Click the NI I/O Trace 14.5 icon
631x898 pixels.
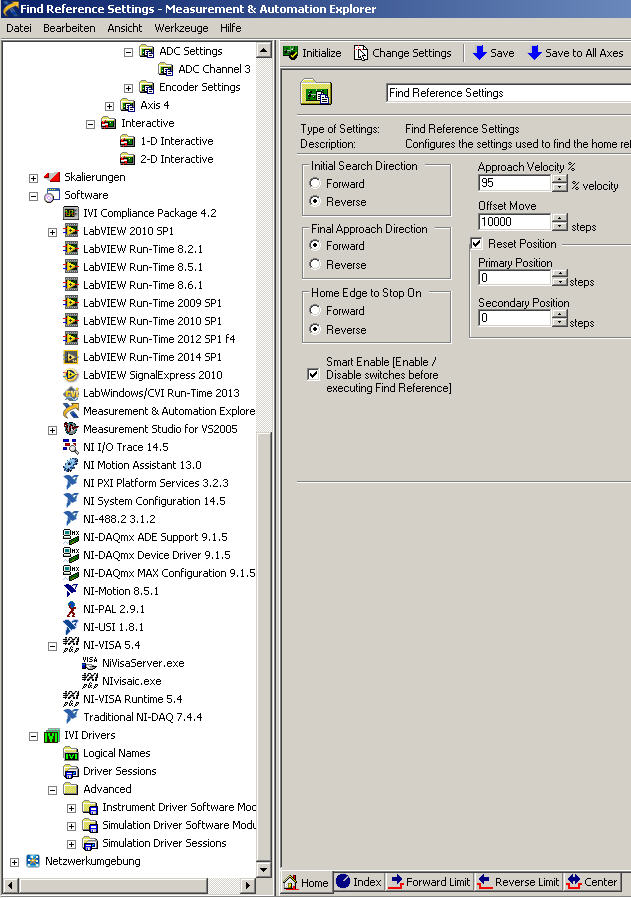[x=70, y=447]
